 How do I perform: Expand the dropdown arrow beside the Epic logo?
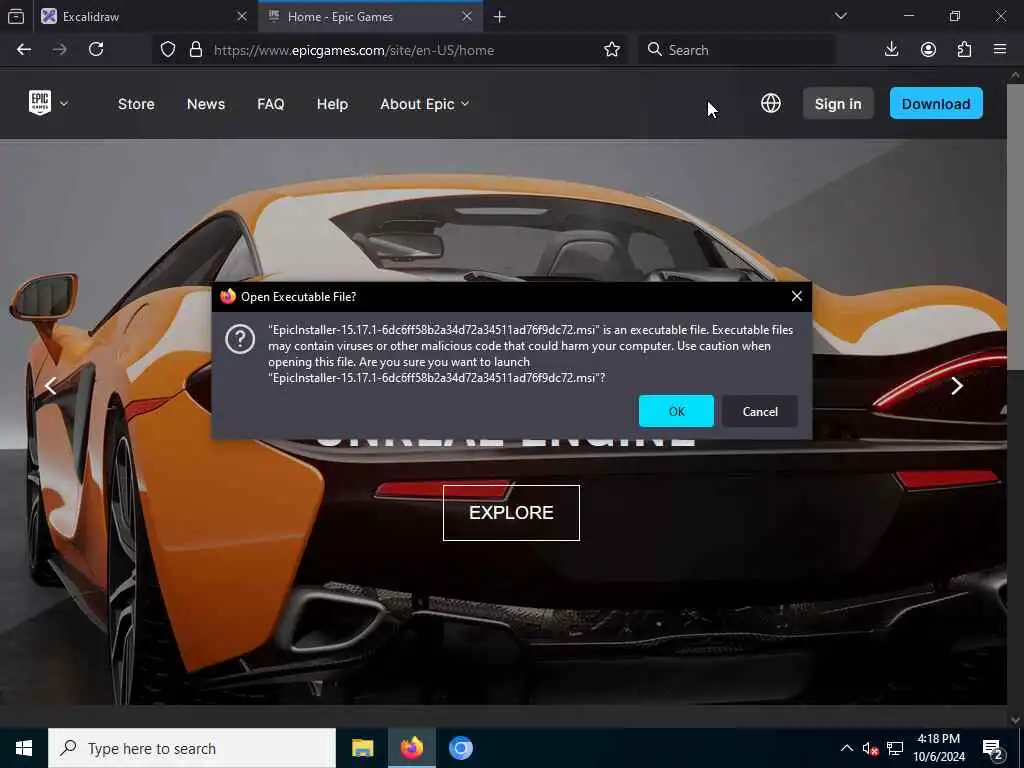pos(64,104)
